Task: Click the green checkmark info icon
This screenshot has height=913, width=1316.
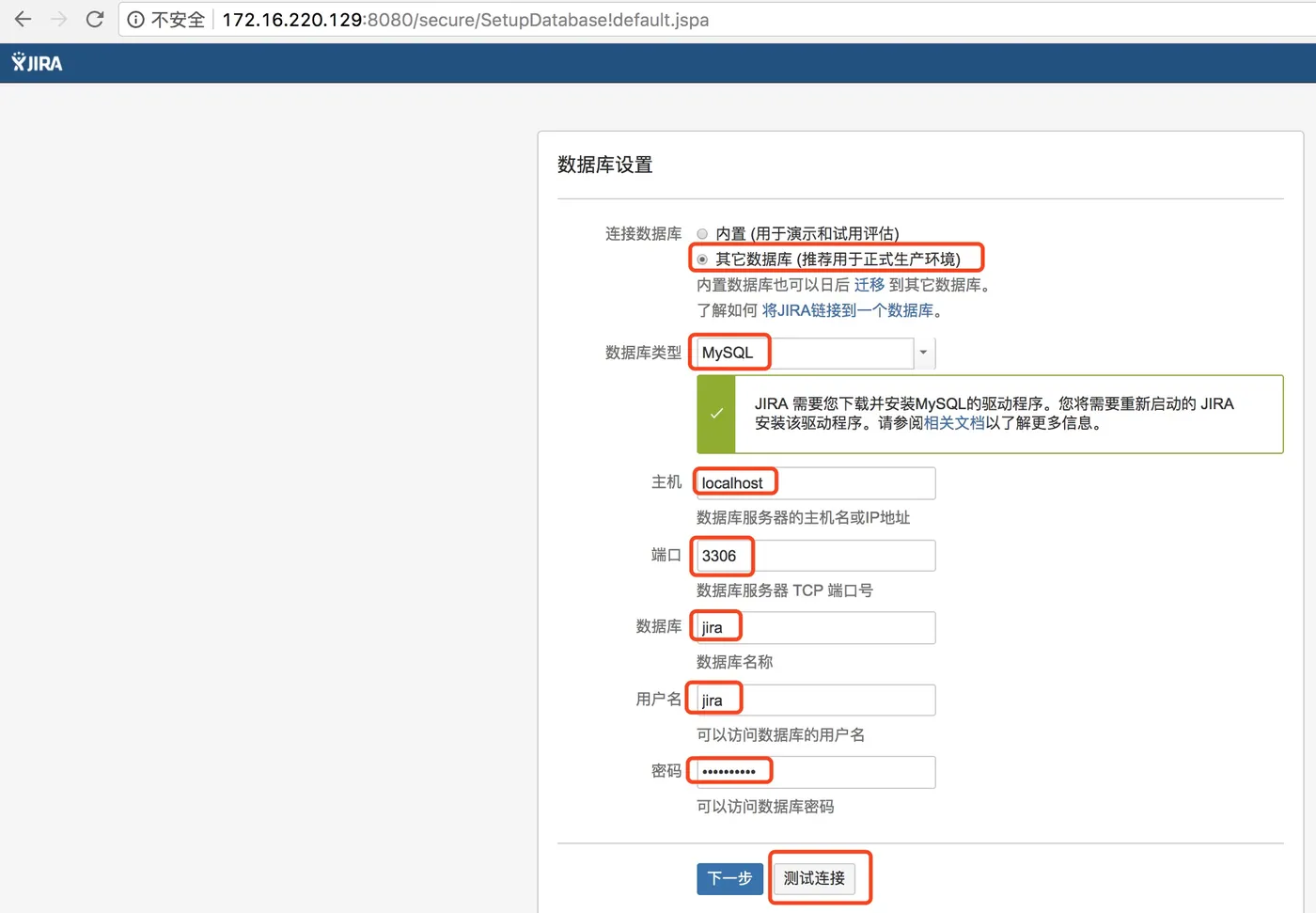Action: (x=716, y=414)
